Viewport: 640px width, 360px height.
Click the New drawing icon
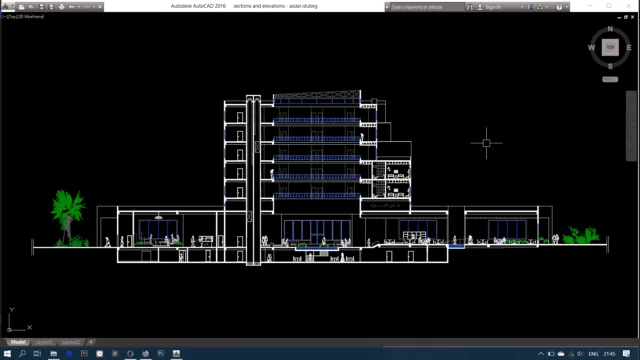[22, 7]
